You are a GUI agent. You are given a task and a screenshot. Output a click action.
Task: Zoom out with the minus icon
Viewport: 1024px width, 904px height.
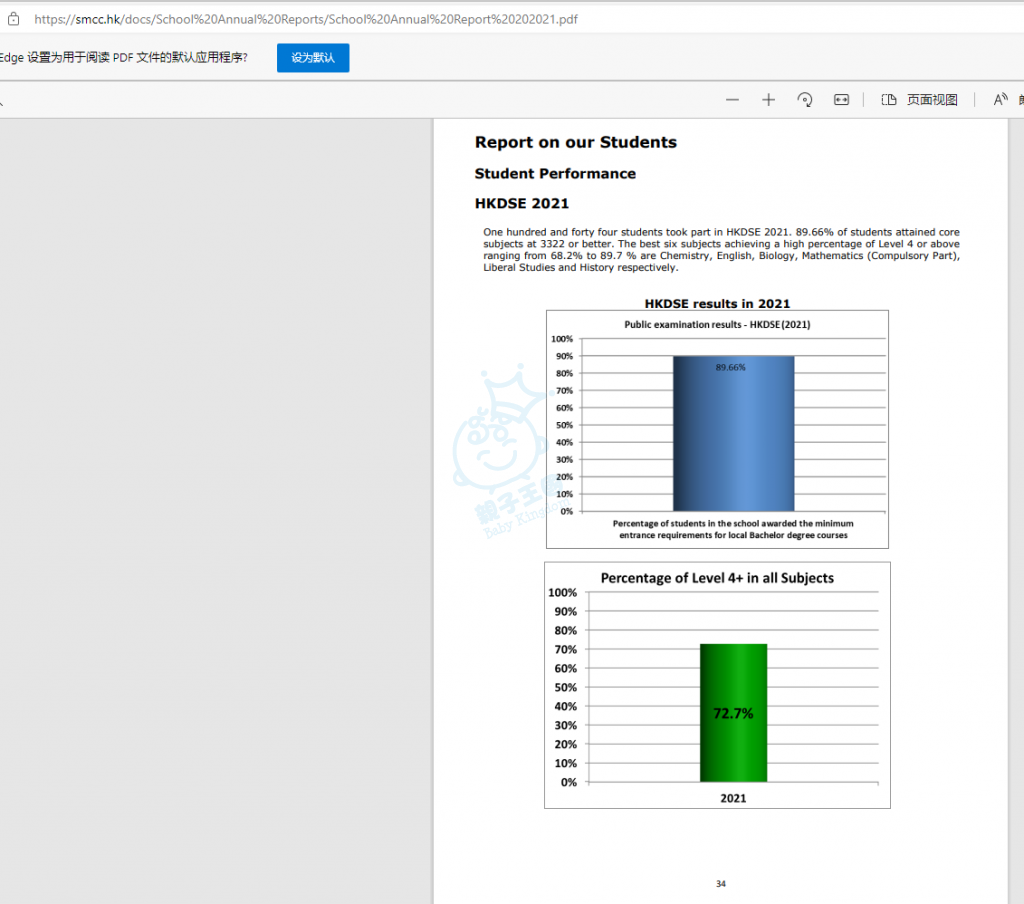coord(732,99)
